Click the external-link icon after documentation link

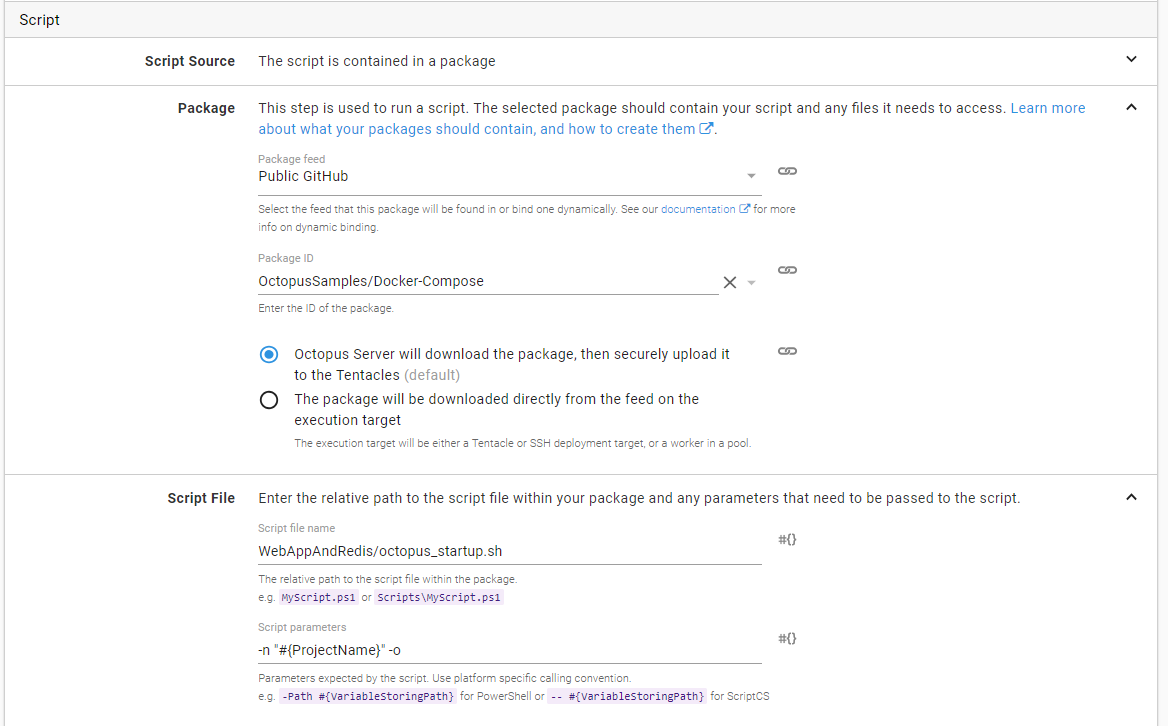click(x=744, y=209)
